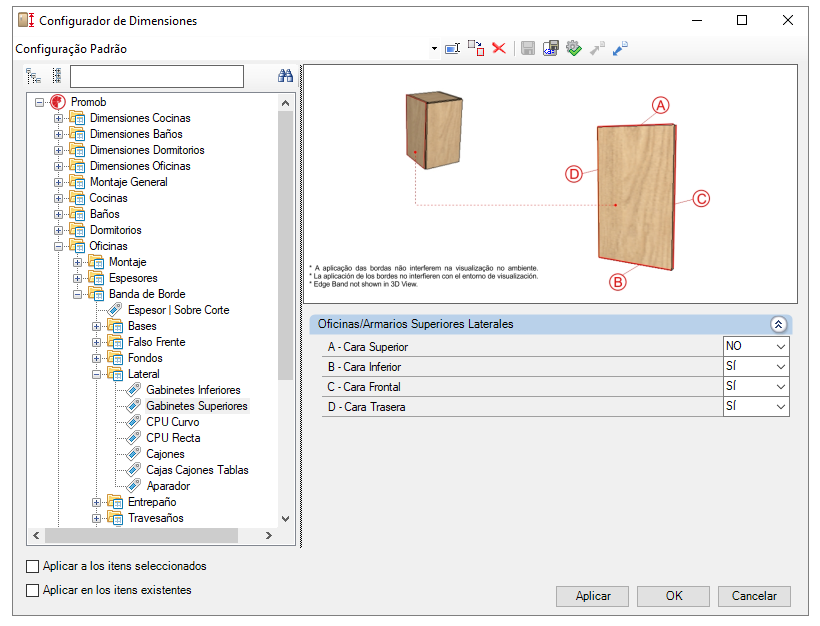Click the tree search text field
Image resolution: width=820 pixels, height=626 pixels.
[x=157, y=76]
